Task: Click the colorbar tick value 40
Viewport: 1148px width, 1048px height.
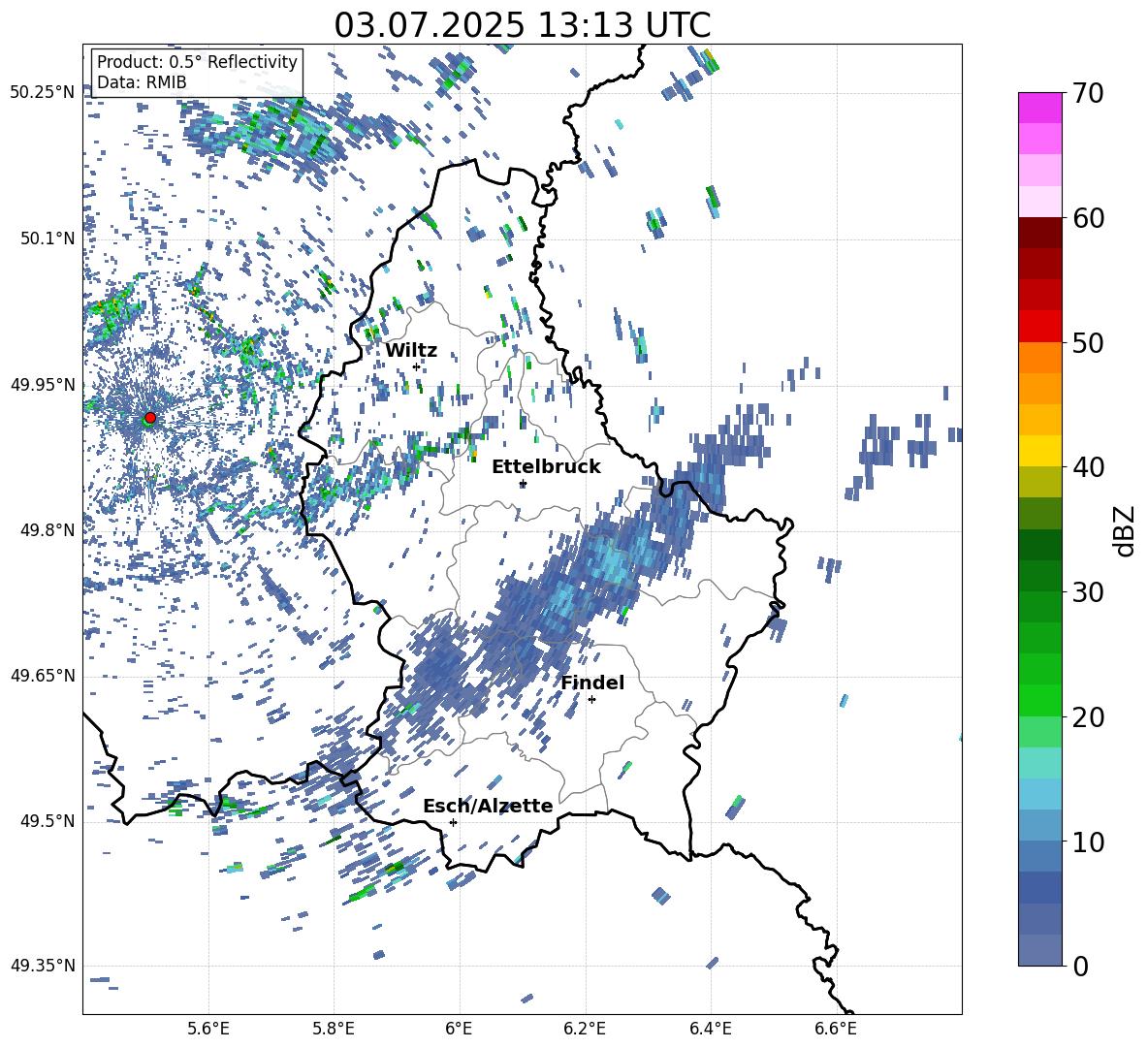Action: 1088,467
